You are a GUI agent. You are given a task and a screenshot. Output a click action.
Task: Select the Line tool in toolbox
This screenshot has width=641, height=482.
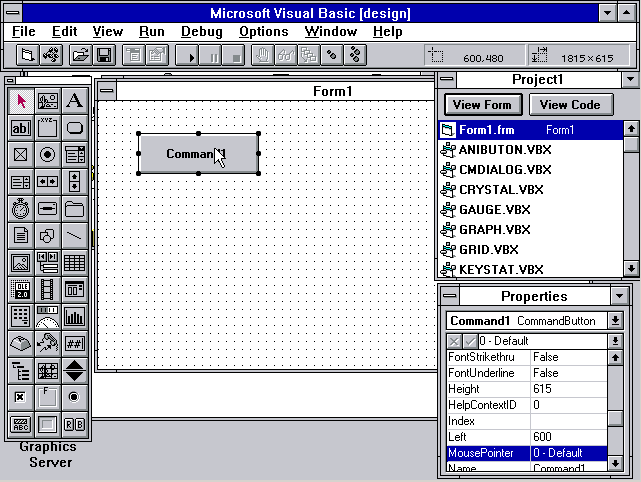click(74, 235)
